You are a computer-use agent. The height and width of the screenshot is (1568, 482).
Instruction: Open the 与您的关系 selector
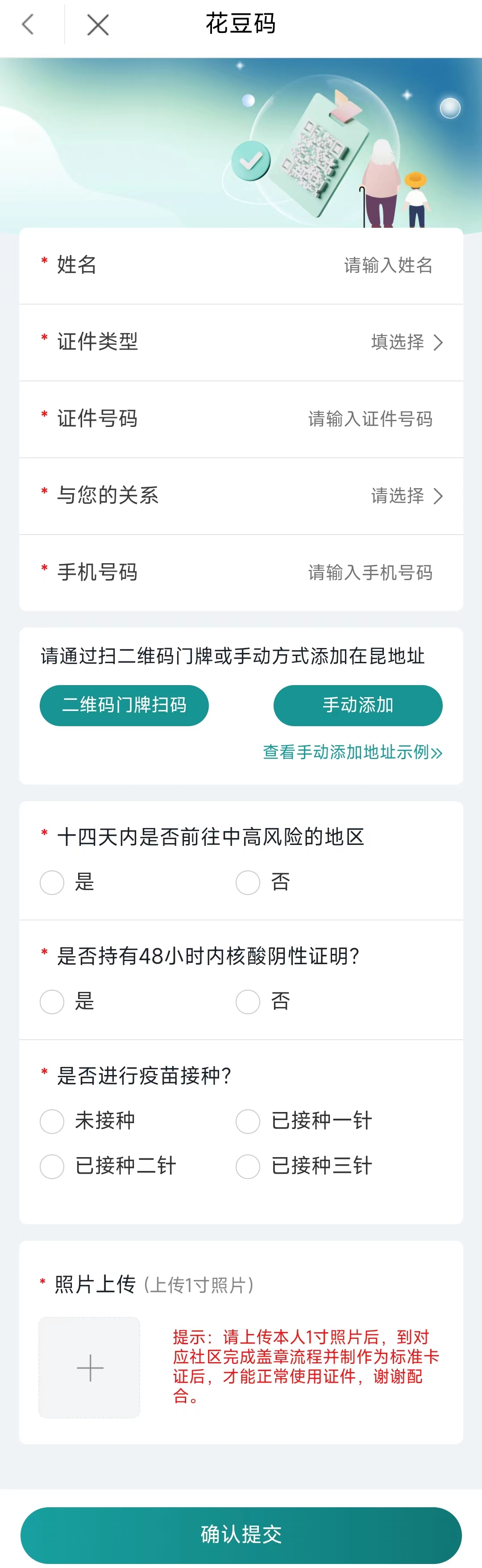(406, 496)
